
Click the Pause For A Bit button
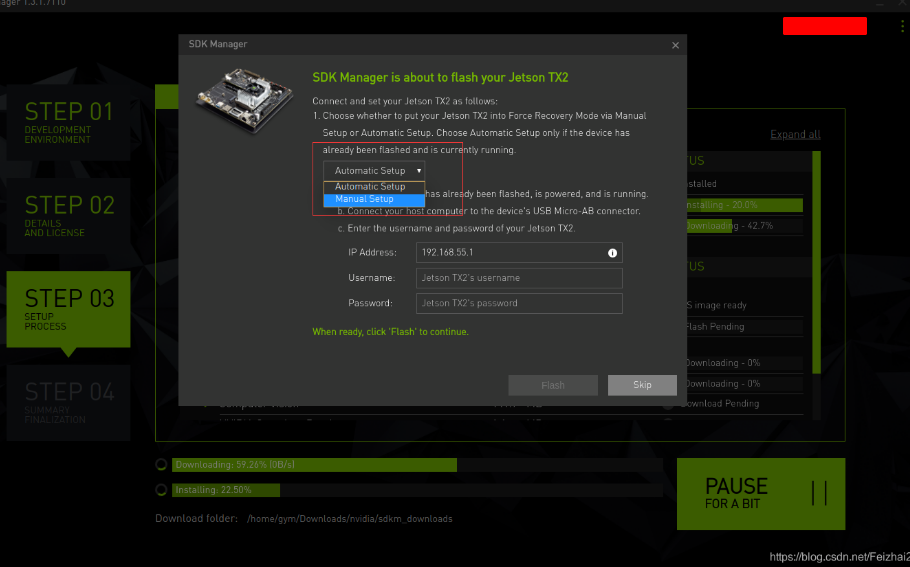(761, 494)
